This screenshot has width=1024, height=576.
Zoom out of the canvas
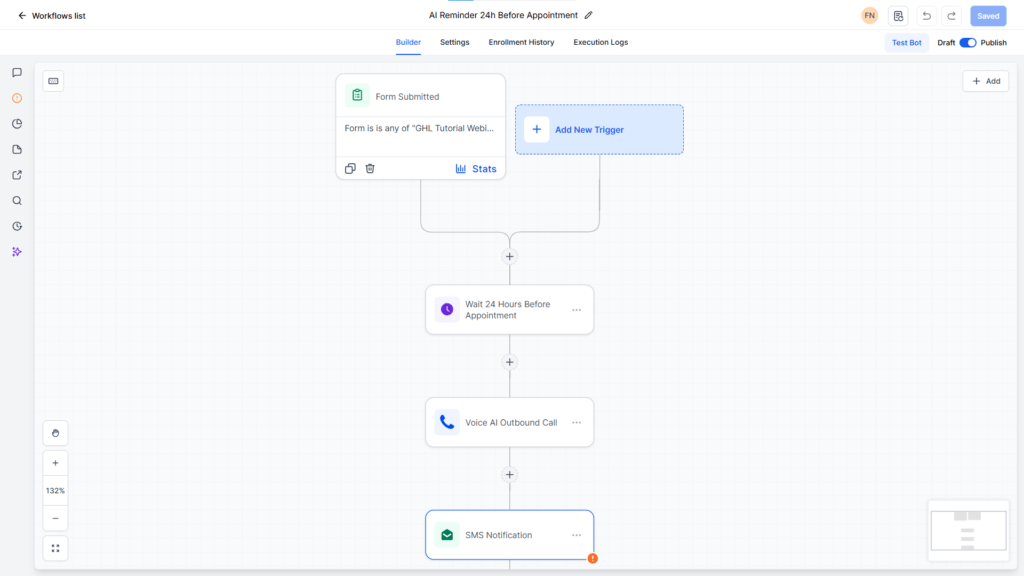(x=56, y=519)
